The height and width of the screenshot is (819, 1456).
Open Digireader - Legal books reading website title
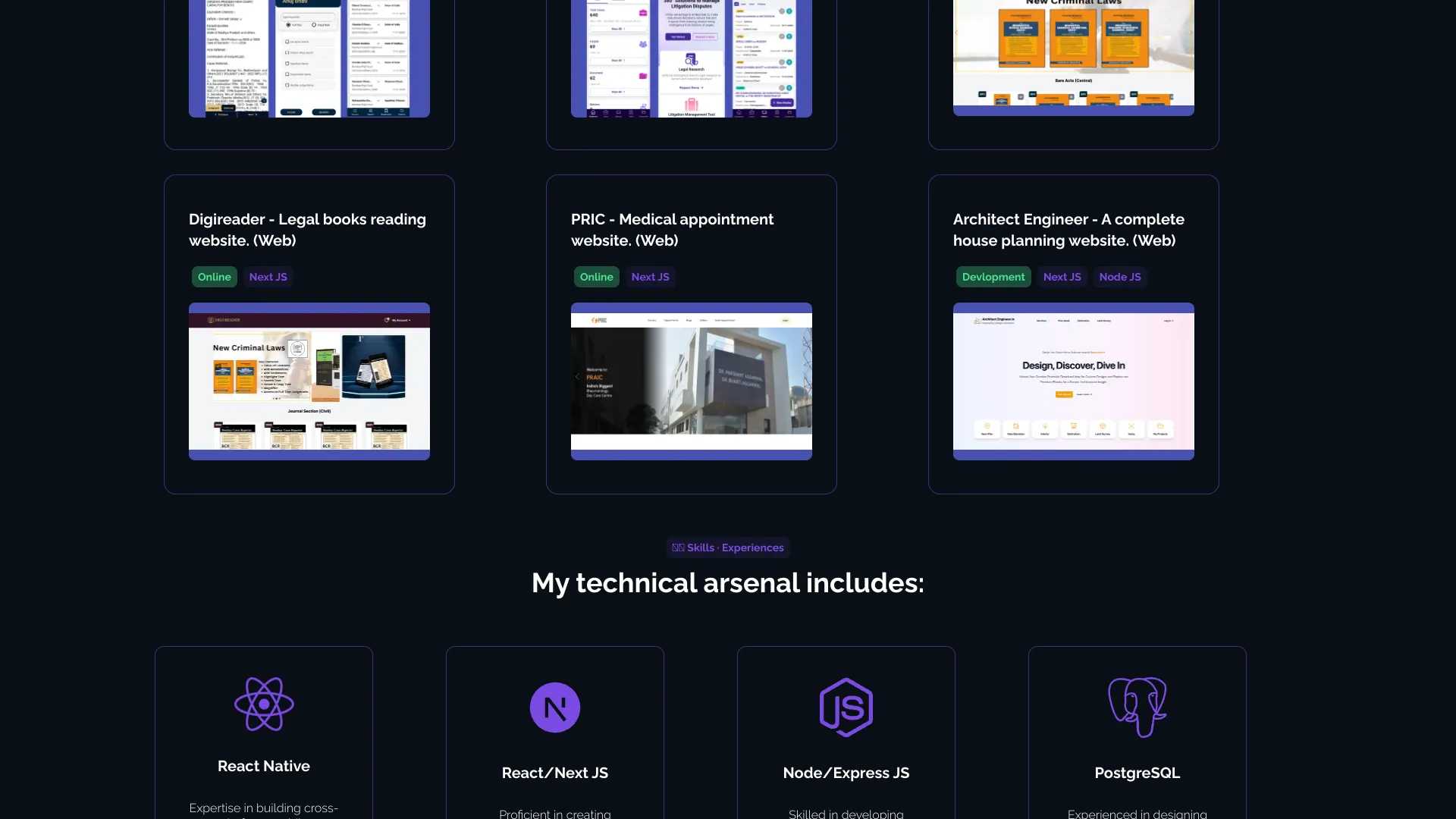tap(308, 230)
